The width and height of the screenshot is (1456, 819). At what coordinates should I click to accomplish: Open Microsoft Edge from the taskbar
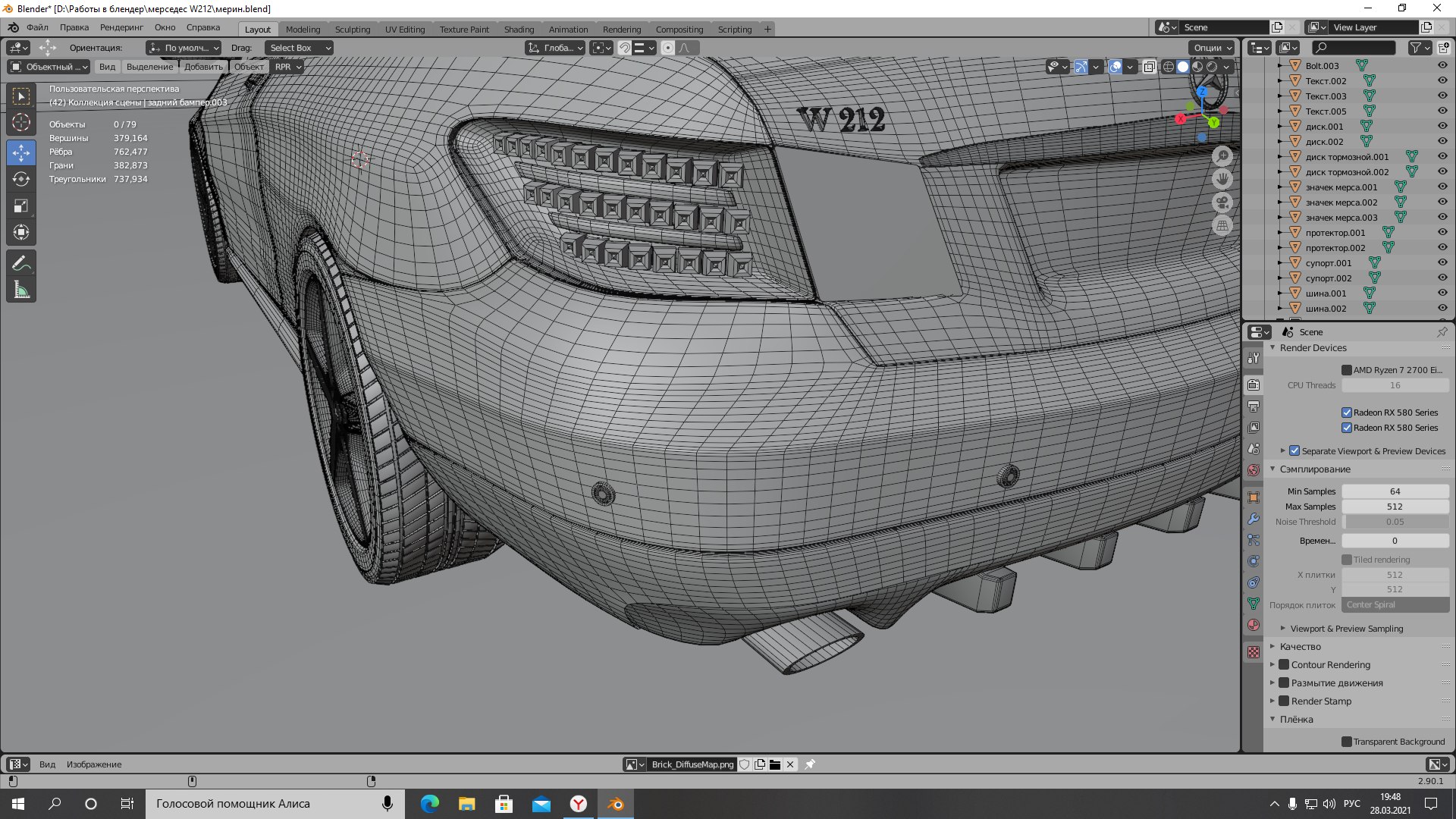coord(429,804)
